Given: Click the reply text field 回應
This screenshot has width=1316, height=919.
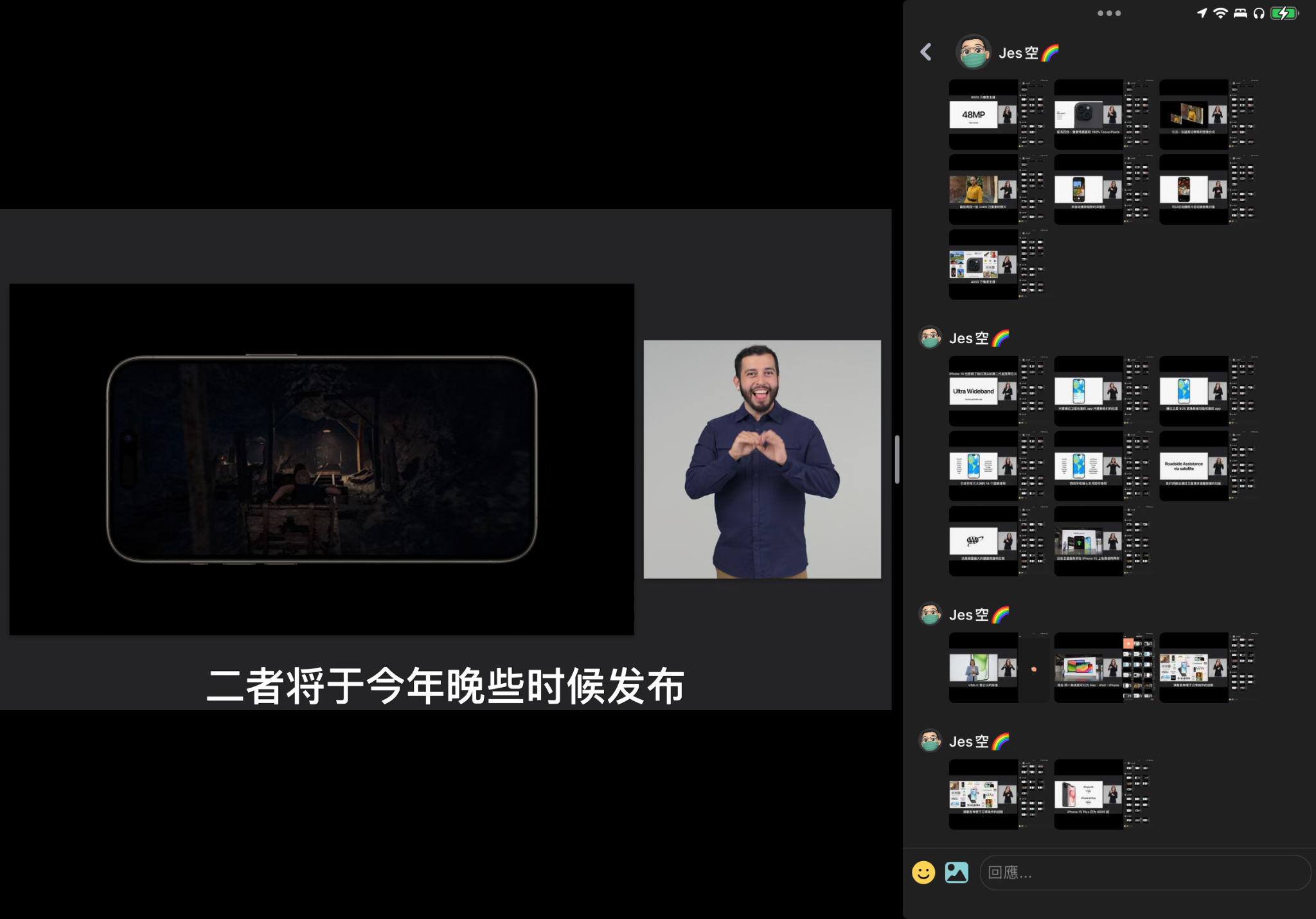Looking at the screenshot, I should [1144, 872].
